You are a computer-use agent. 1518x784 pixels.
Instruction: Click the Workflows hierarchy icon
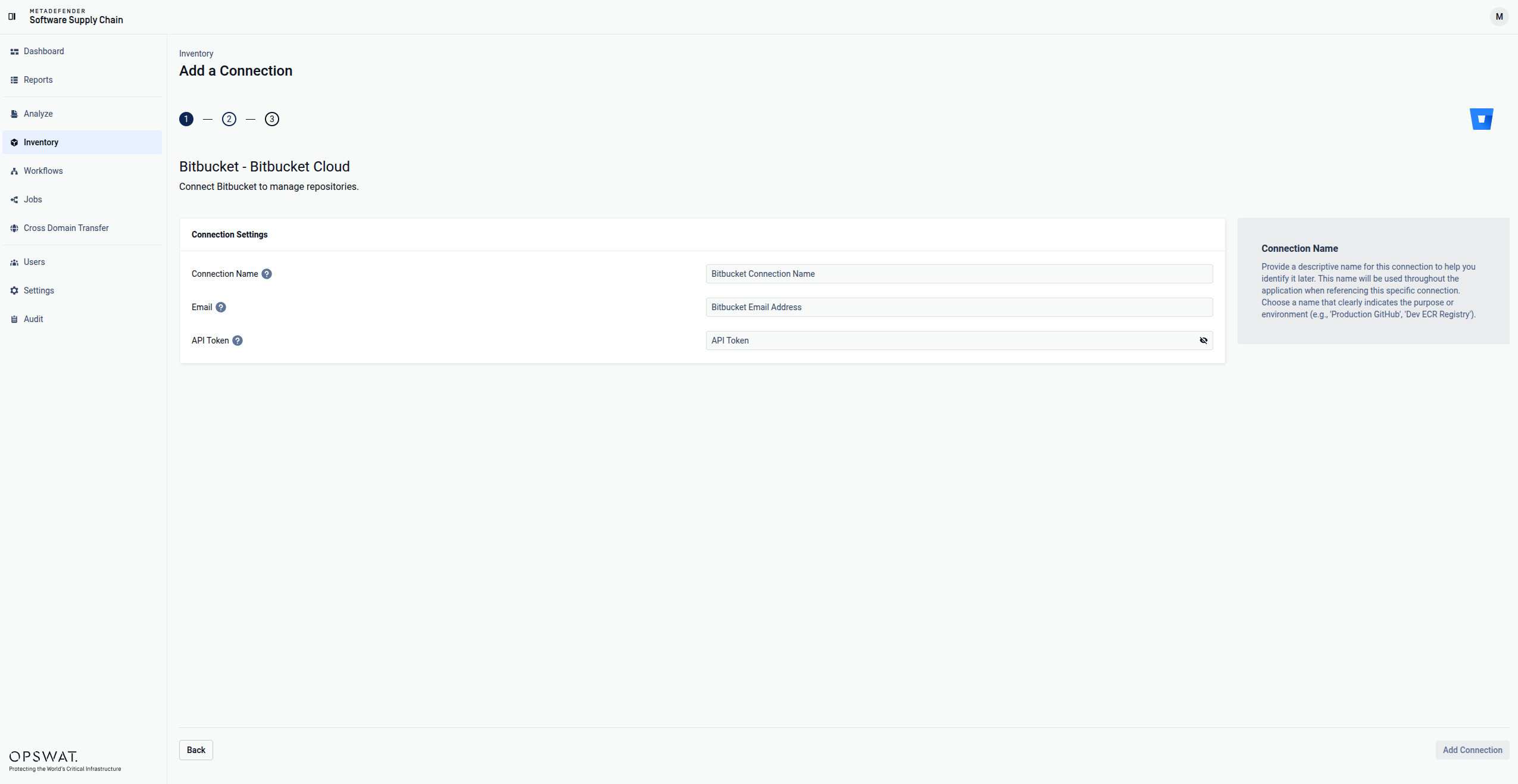(14, 171)
